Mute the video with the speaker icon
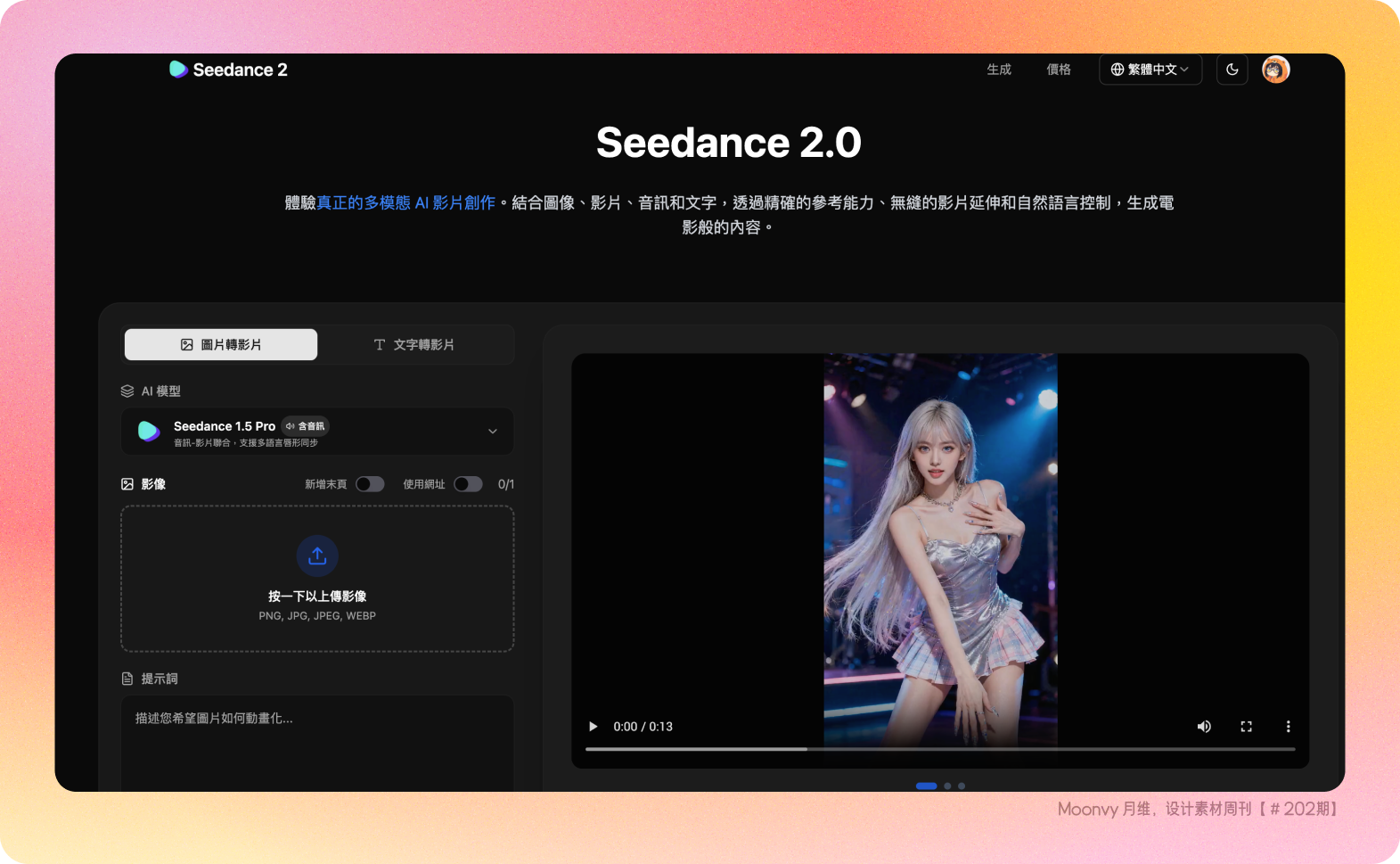1400x864 pixels. [1204, 727]
